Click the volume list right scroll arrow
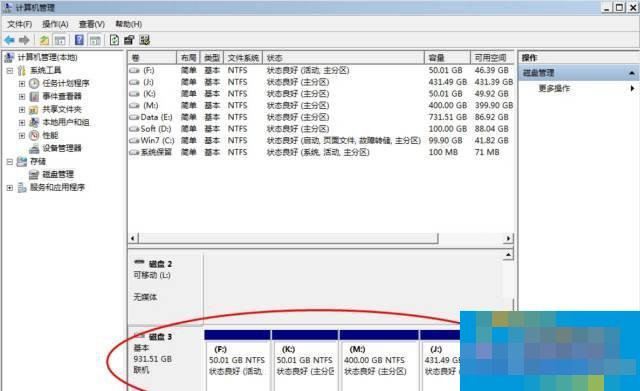This screenshot has width=640, height=391. click(x=508, y=238)
